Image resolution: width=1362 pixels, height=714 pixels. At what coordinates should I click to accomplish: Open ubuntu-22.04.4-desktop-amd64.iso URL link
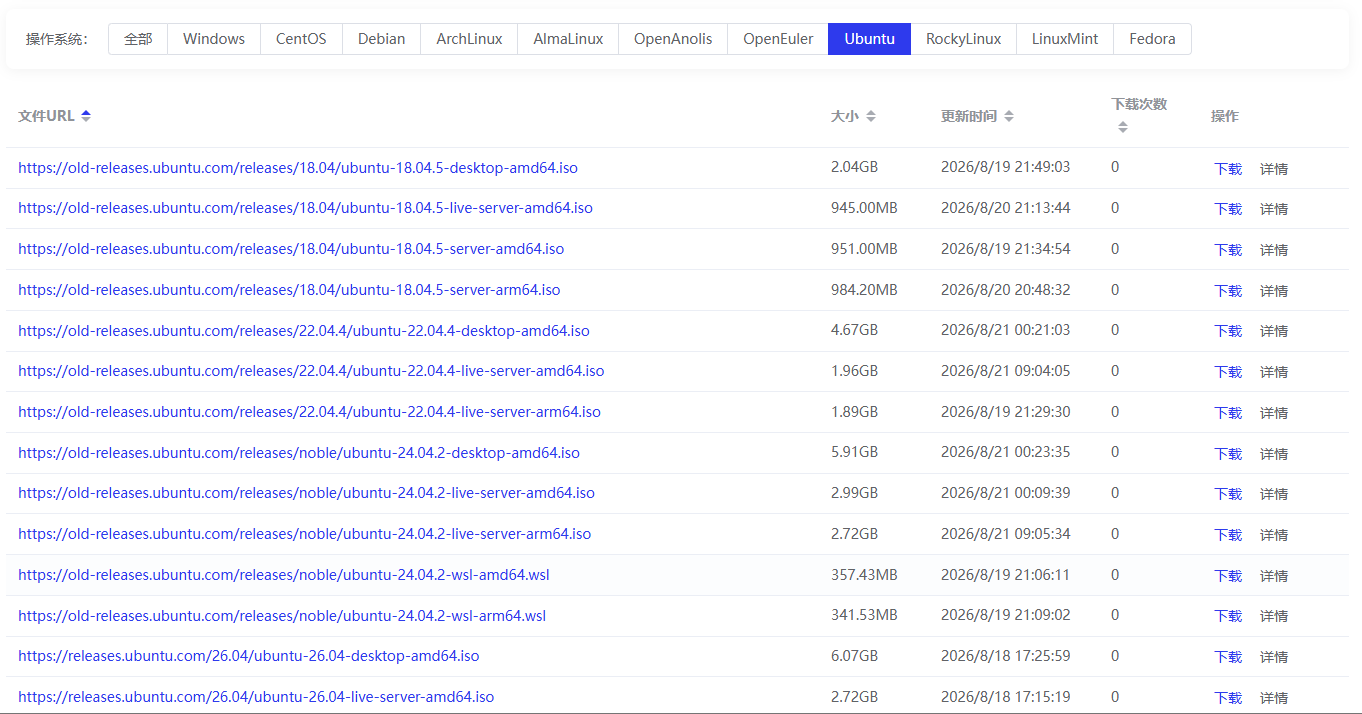(x=304, y=331)
